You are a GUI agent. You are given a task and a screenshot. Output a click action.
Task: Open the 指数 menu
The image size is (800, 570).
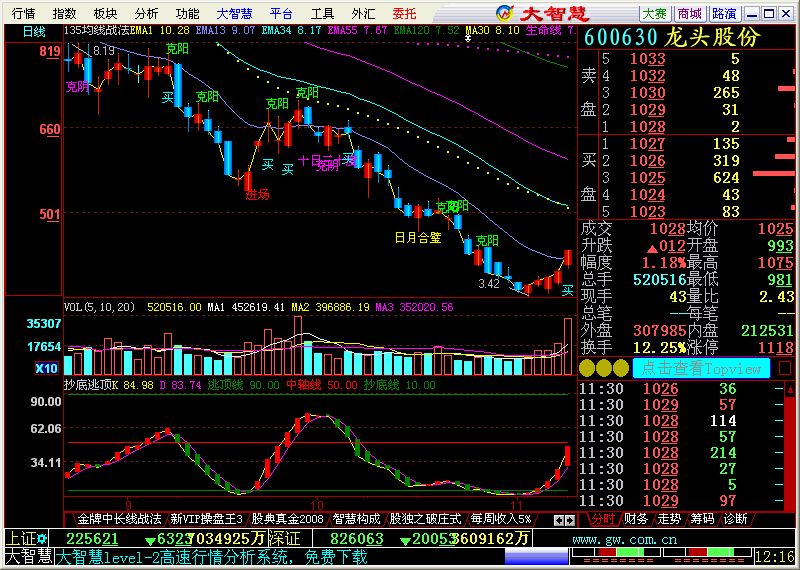pyautogui.click(x=65, y=13)
